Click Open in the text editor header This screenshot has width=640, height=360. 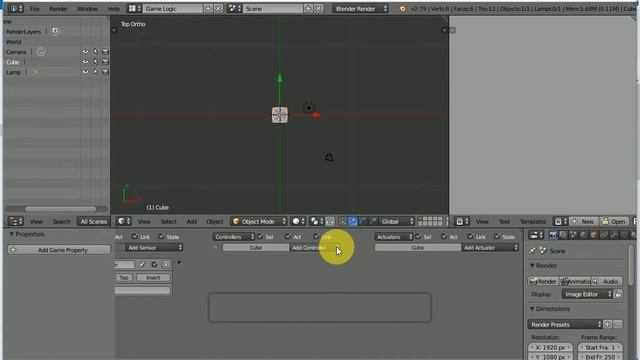pos(614,221)
